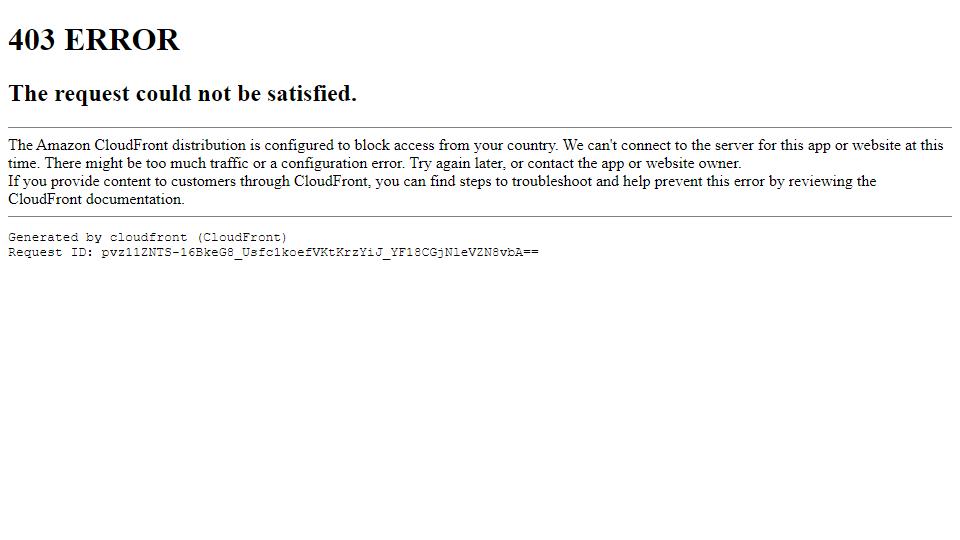
Task: Click the horizontal rule below the subheading
Action: 480,127
